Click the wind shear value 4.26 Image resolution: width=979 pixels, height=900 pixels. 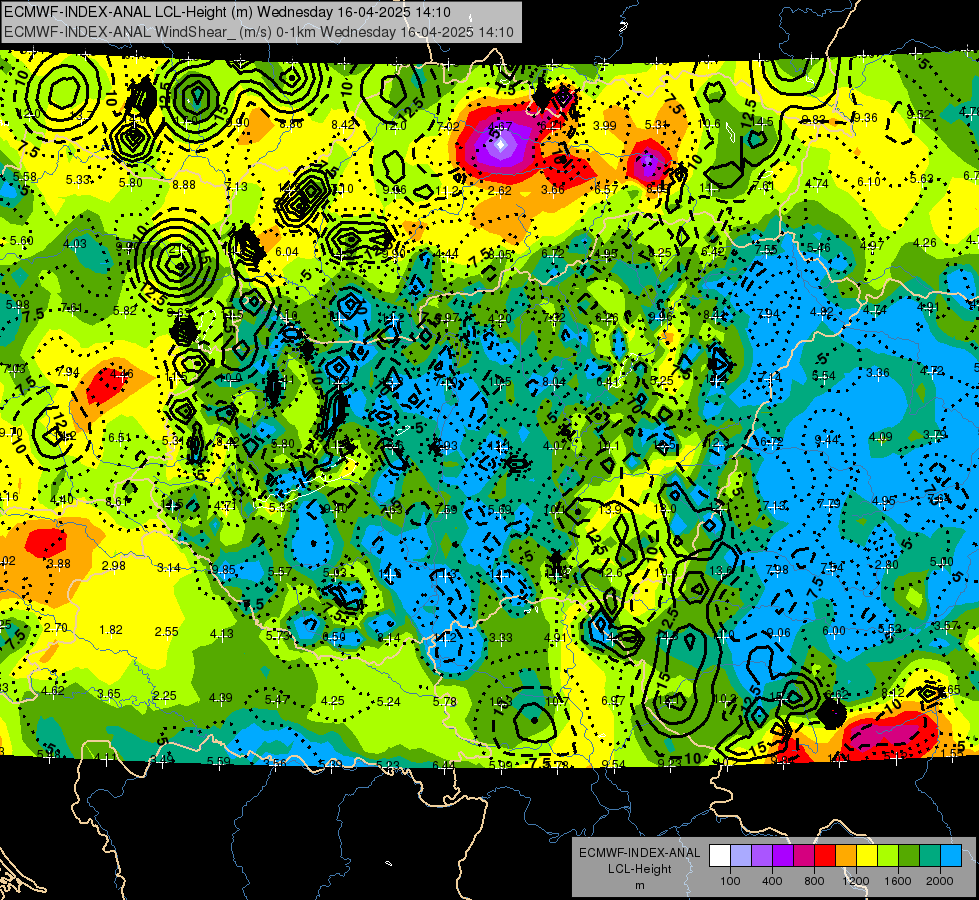point(925,242)
